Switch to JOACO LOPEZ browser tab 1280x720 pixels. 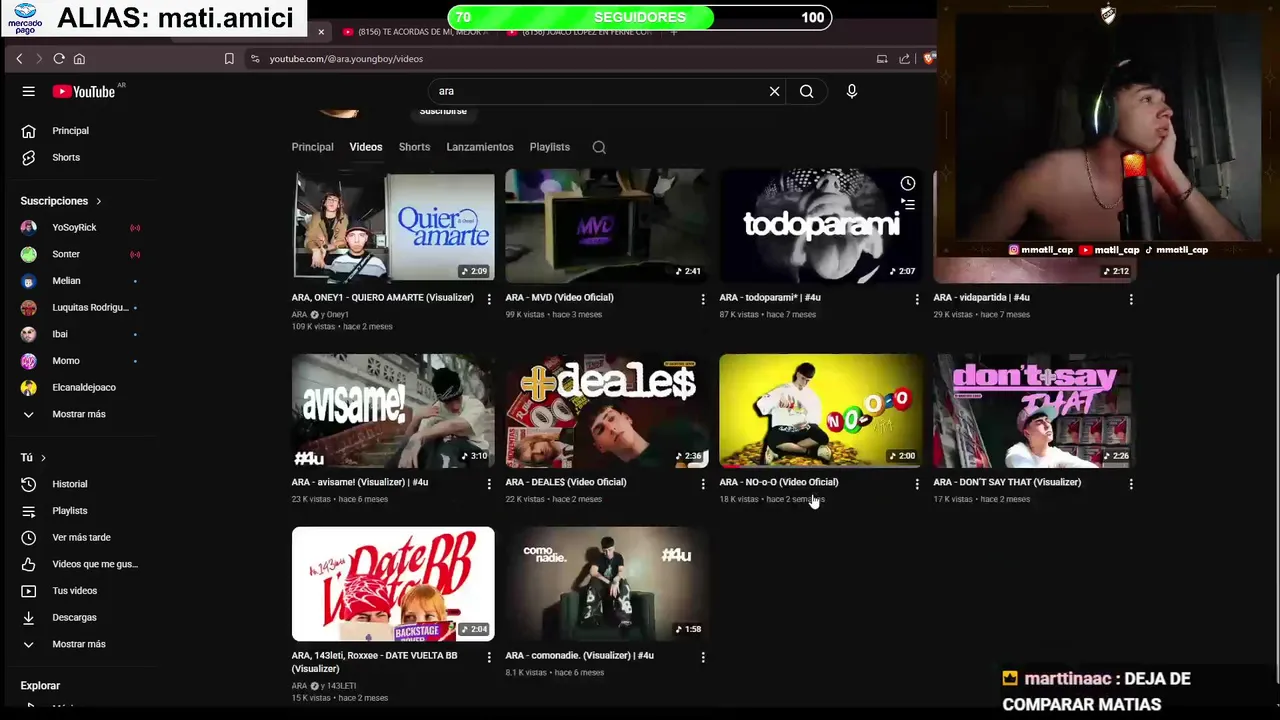(579, 32)
